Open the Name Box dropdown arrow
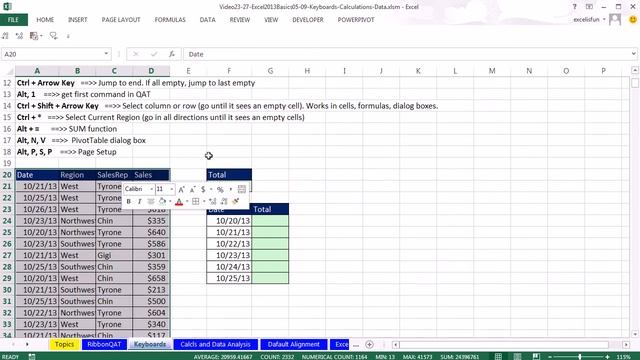The image size is (640, 360). coord(106,54)
